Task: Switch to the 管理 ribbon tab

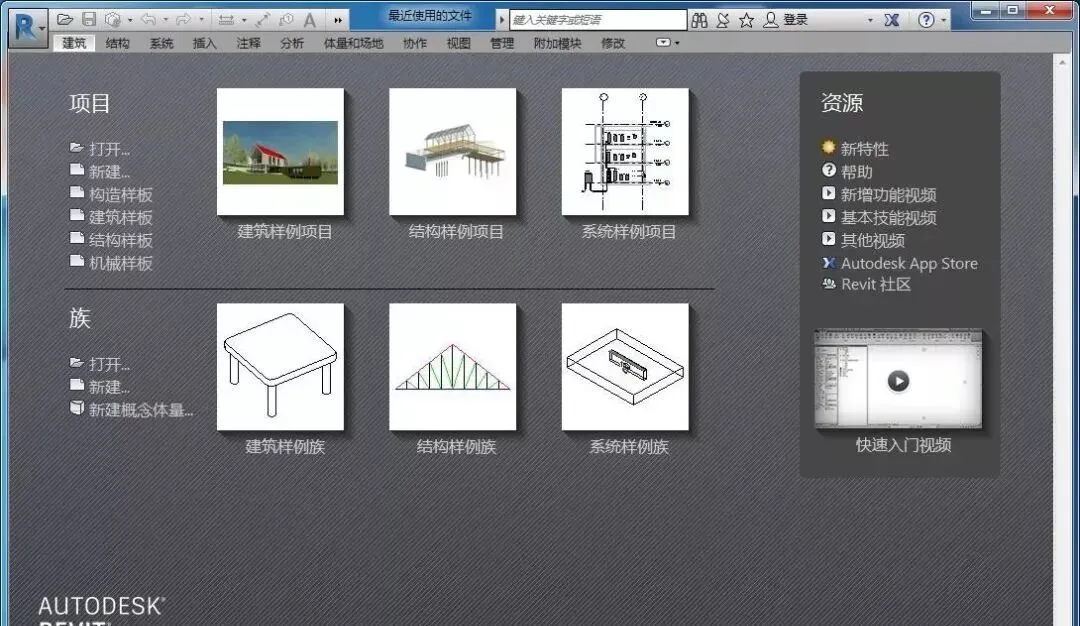Action: (x=502, y=43)
